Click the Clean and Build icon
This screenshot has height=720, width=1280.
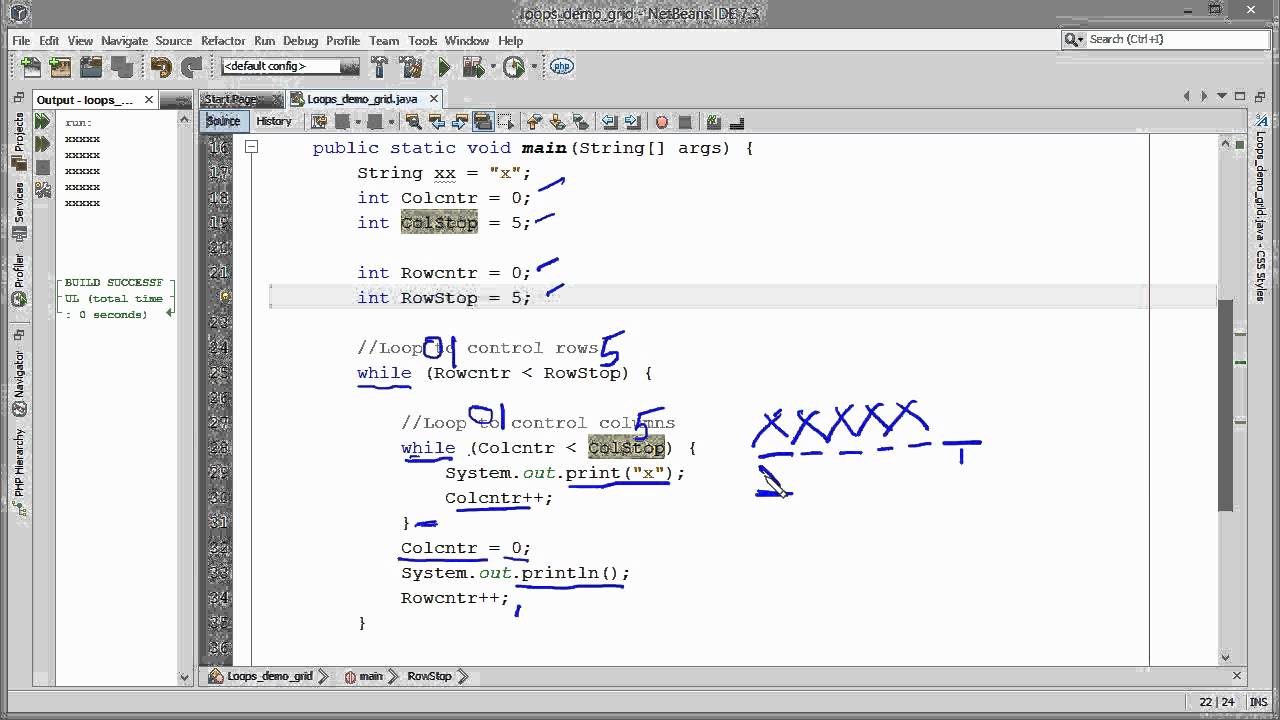(x=410, y=67)
